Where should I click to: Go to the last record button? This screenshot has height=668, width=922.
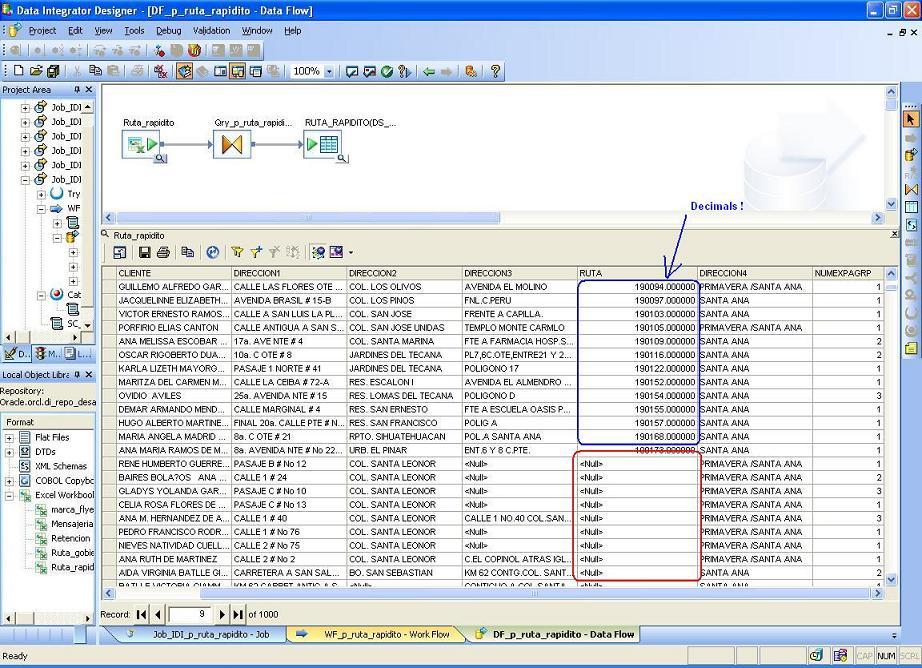pos(238,614)
